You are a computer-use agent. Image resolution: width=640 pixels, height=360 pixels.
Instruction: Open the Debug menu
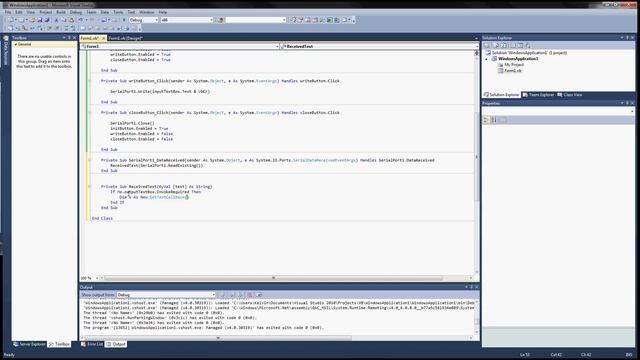(76, 12)
